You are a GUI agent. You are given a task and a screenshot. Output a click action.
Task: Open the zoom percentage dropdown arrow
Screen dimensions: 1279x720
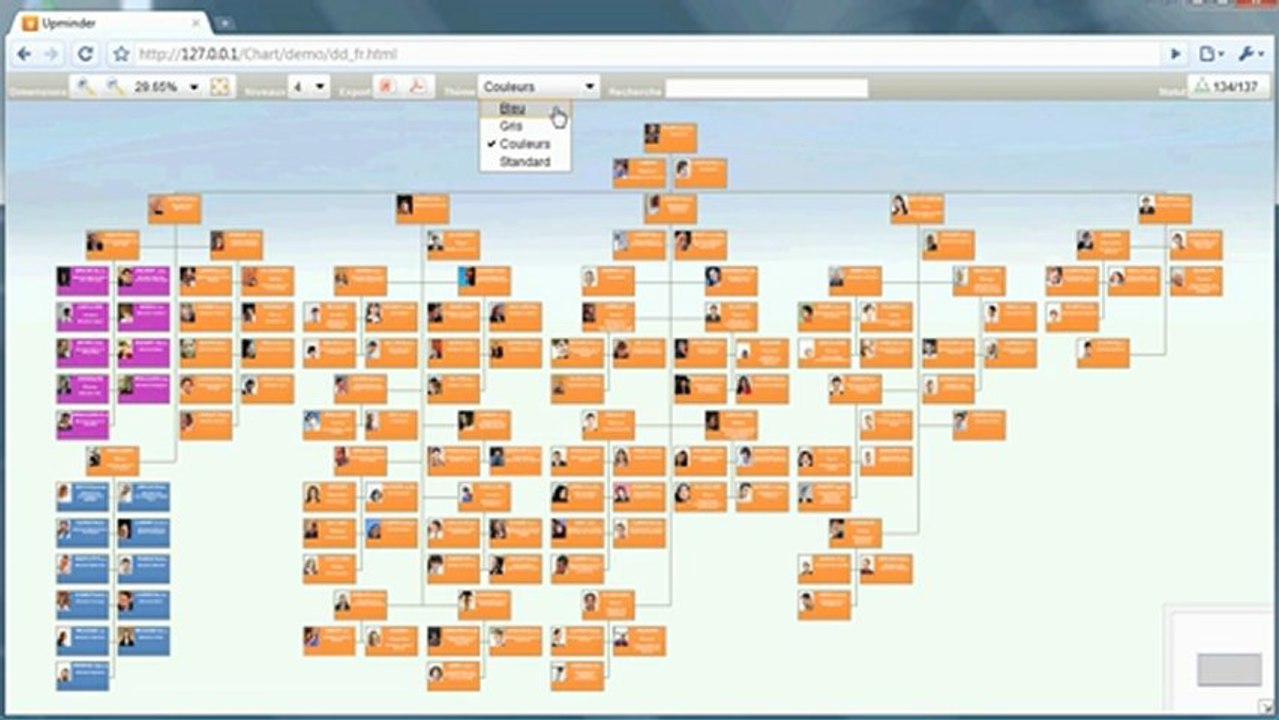point(193,87)
